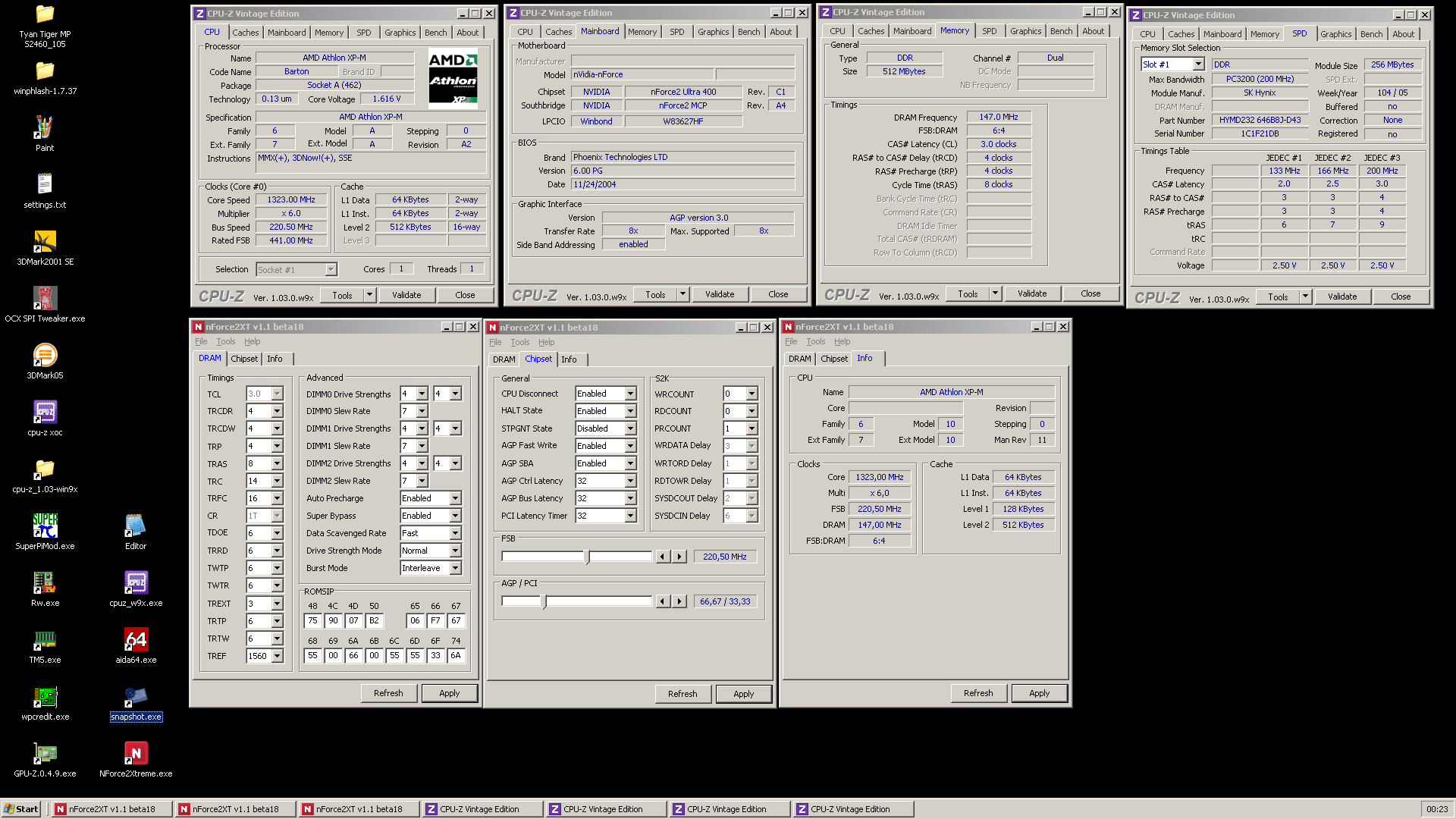Image resolution: width=1456 pixels, height=819 pixels.
Task: Launch TM5.exe memory test icon
Action: pyautogui.click(x=45, y=646)
